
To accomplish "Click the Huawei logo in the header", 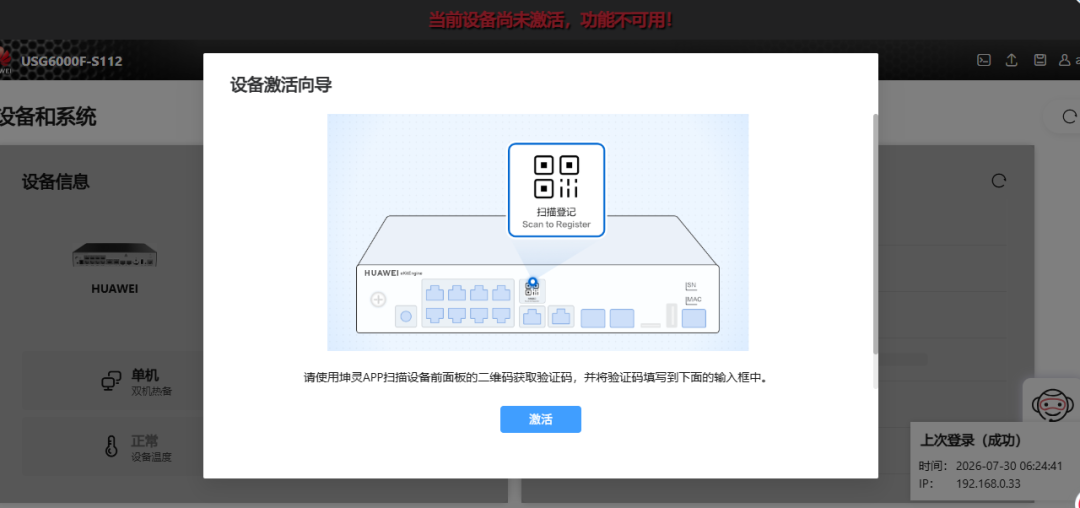I will [x=6, y=60].
